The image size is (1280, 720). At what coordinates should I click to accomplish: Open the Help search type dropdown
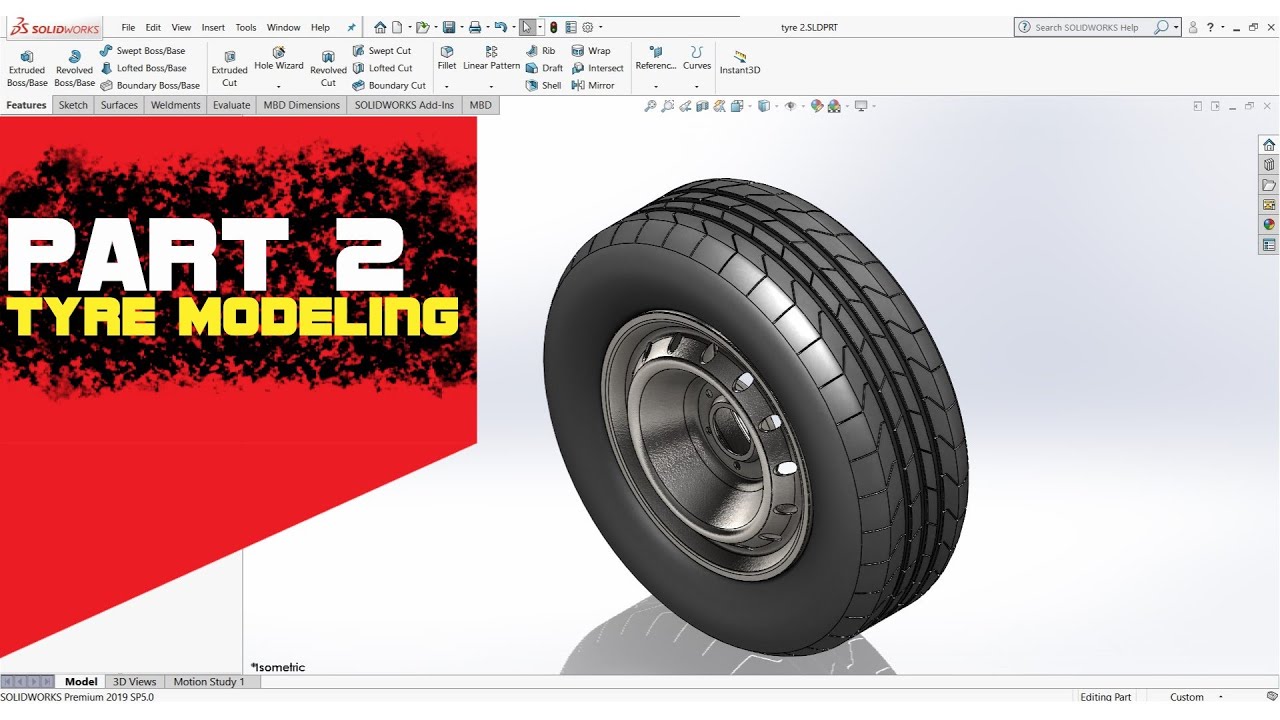click(1177, 28)
